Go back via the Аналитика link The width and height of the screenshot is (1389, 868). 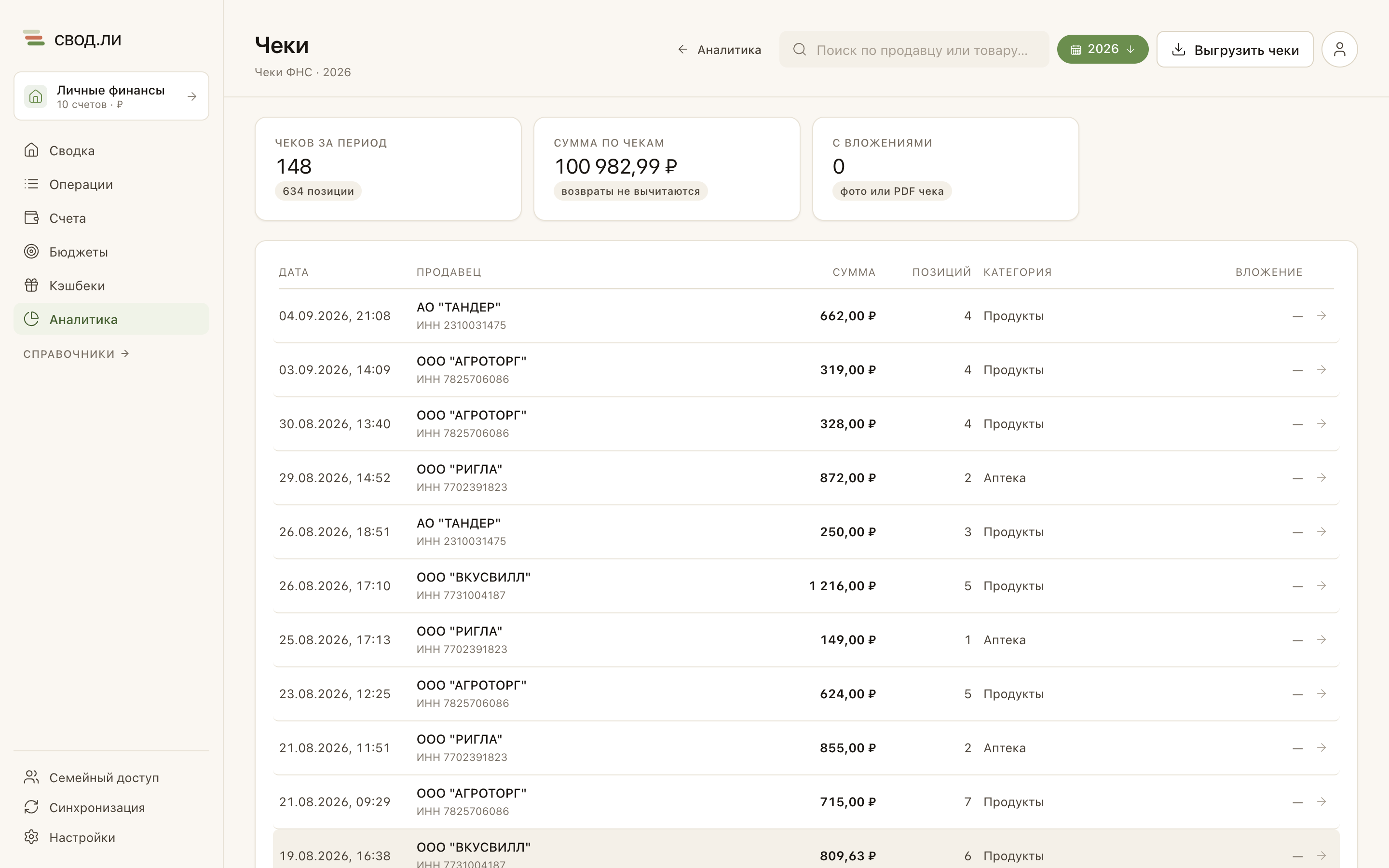point(719,50)
